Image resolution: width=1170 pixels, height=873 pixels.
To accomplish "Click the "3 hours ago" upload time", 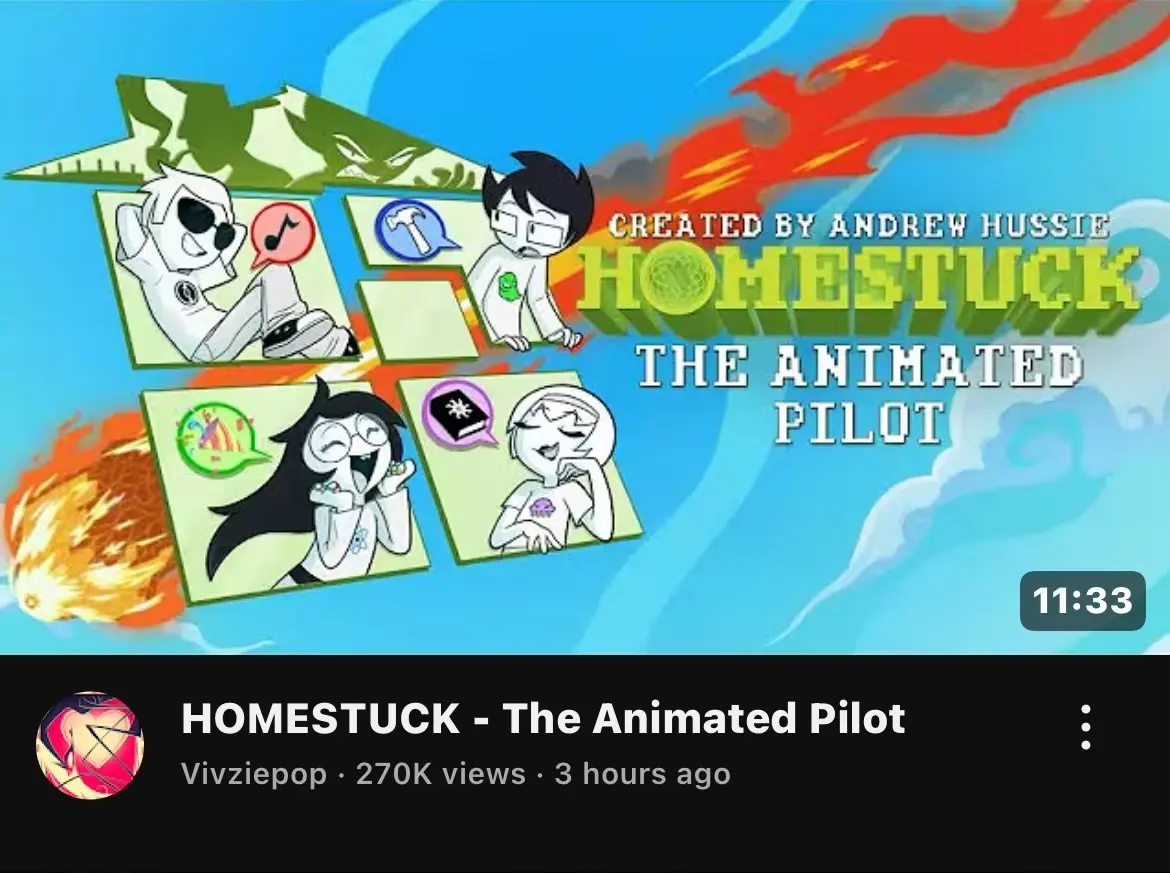I will point(642,774).
